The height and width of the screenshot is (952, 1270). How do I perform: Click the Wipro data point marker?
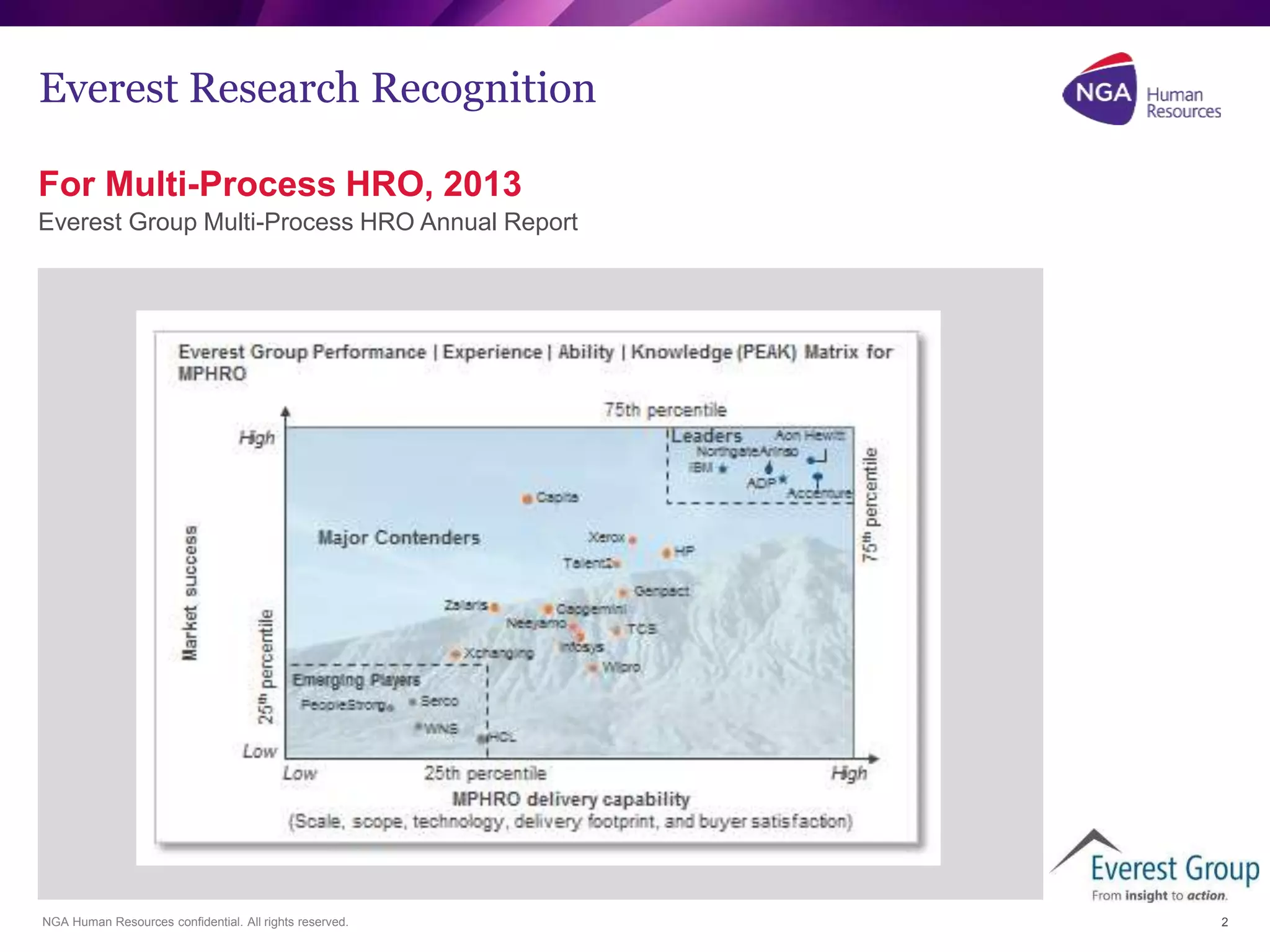tap(593, 668)
